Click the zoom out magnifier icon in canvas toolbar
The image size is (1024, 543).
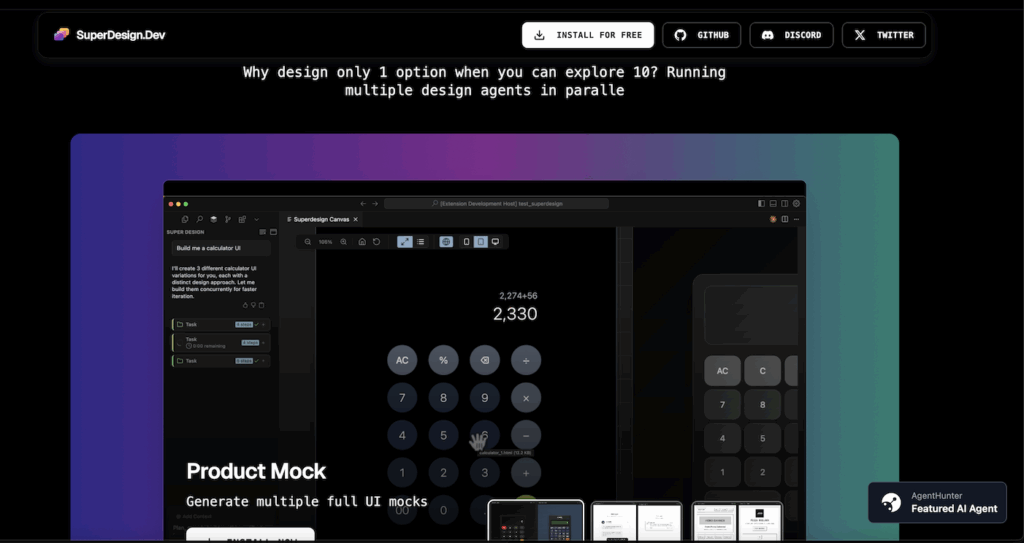306,242
